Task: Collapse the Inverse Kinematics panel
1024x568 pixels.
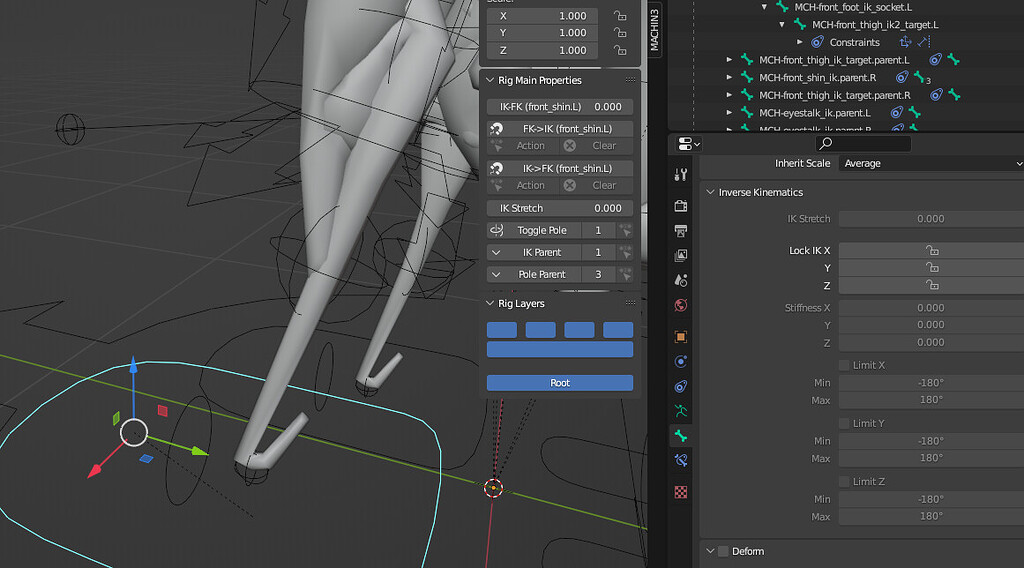Action: point(710,192)
